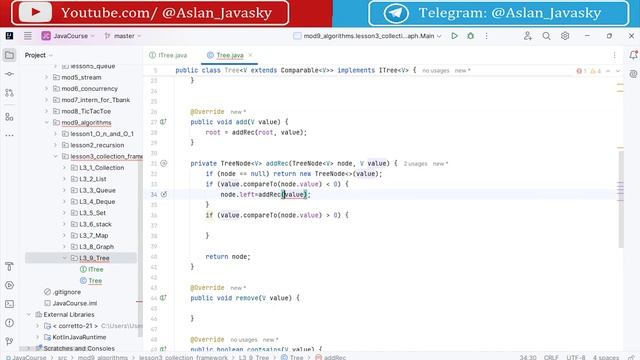The width and height of the screenshot is (640, 360).
Task: Select the L3_7_Map package
Action: pos(93,236)
